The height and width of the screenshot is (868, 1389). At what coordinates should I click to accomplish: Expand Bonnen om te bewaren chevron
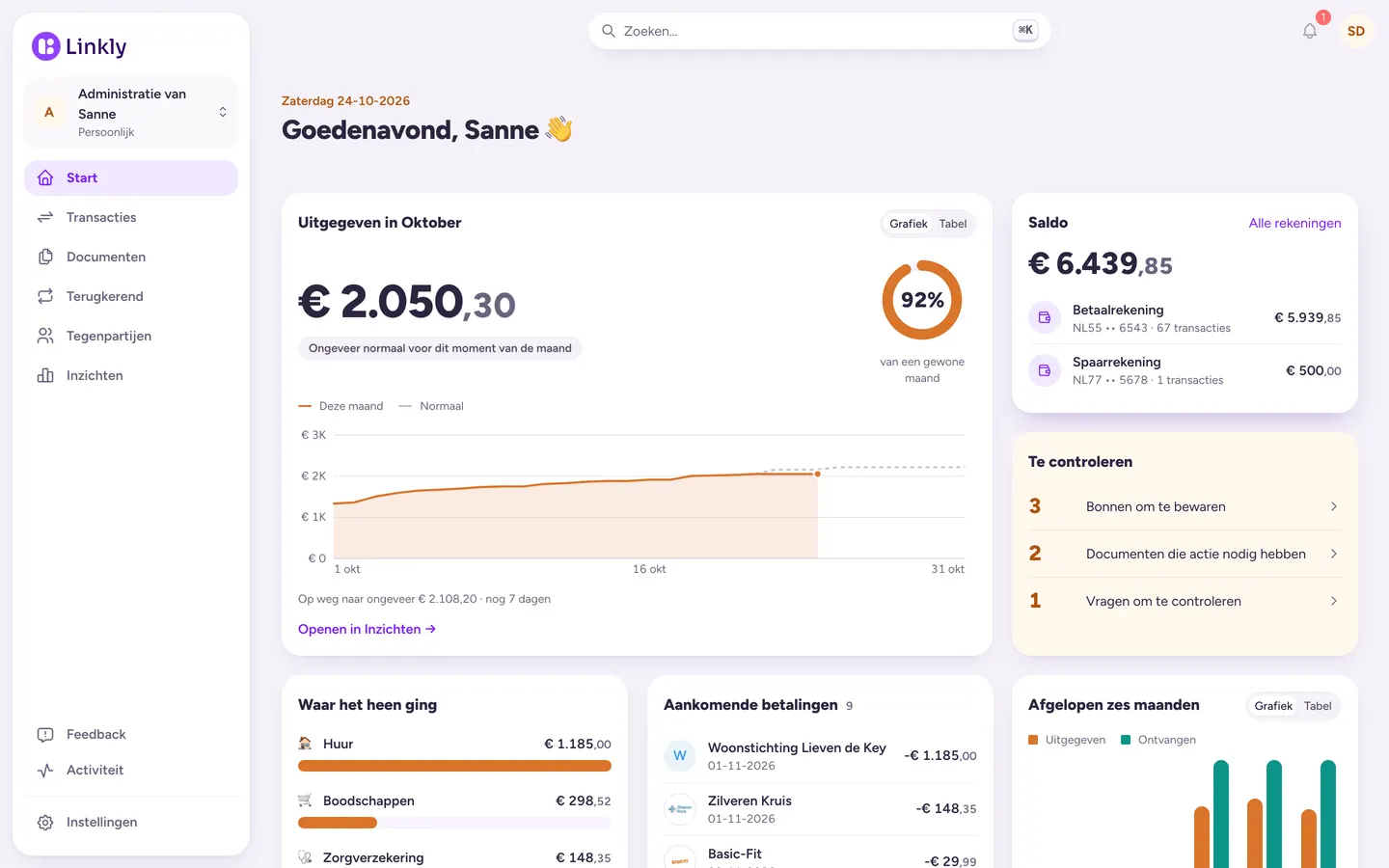tap(1334, 506)
